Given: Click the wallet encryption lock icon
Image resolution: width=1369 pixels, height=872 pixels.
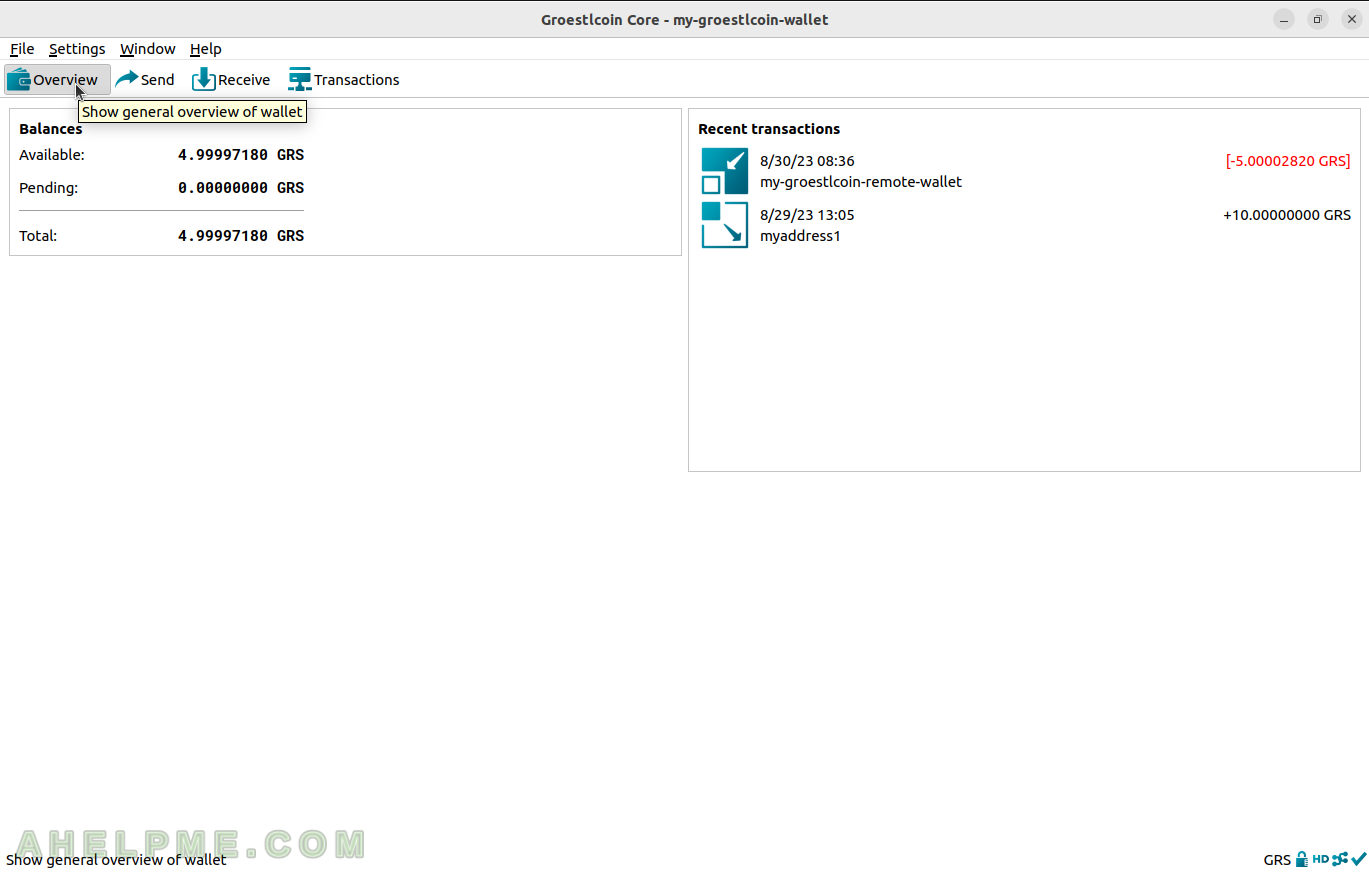Looking at the screenshot, I should (1302, 859).
